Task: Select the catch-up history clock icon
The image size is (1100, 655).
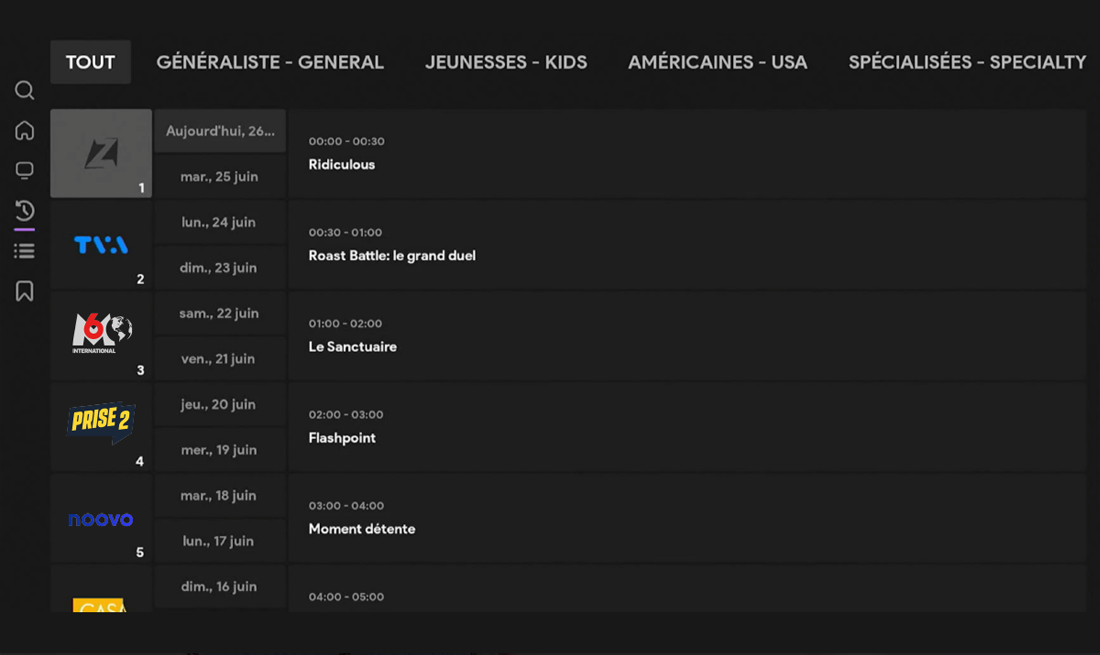Action: 25,210
